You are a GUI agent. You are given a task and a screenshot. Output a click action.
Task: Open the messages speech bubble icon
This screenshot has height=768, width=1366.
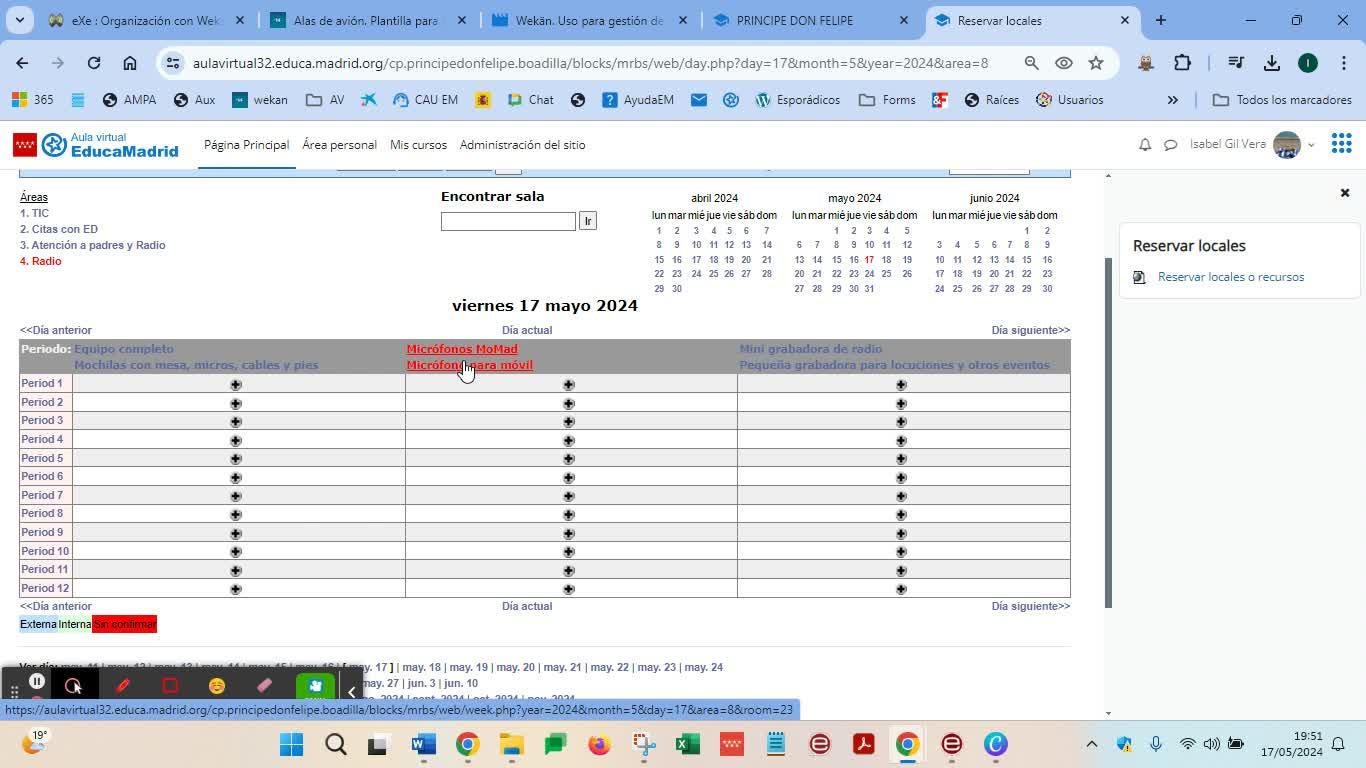[x=1170, y=145]
